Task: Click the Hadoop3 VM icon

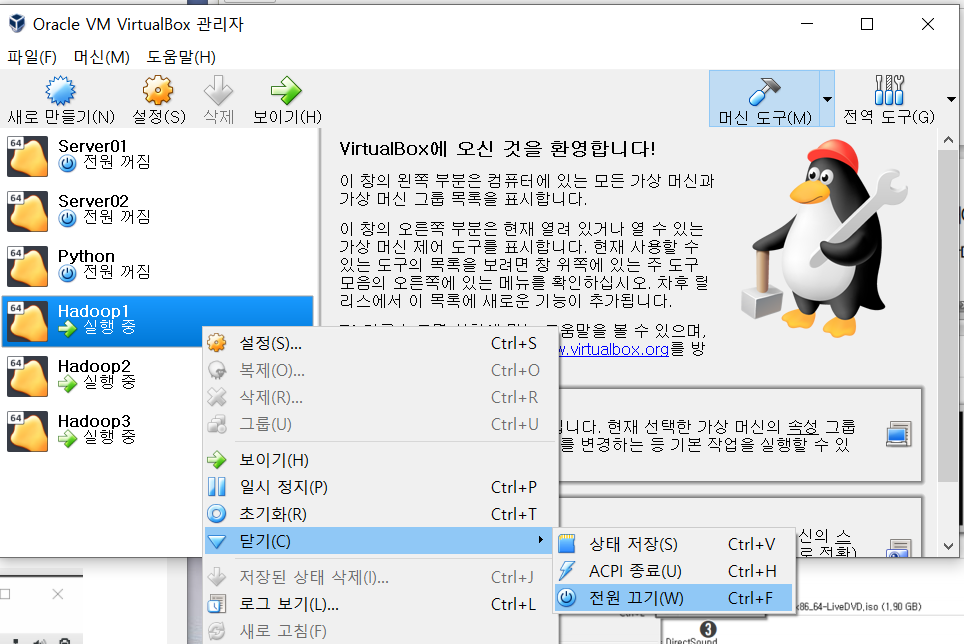Action: pos(28,431)
